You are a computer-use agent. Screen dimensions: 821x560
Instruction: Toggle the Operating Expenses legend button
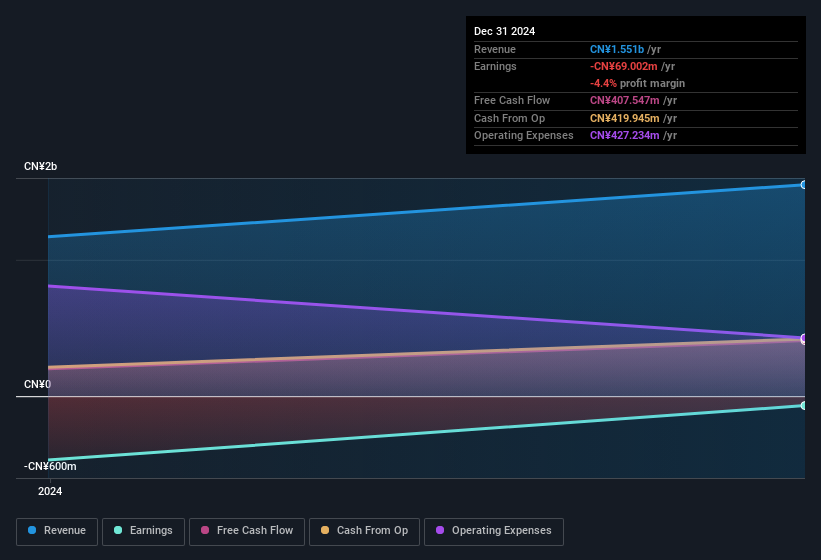494,531
